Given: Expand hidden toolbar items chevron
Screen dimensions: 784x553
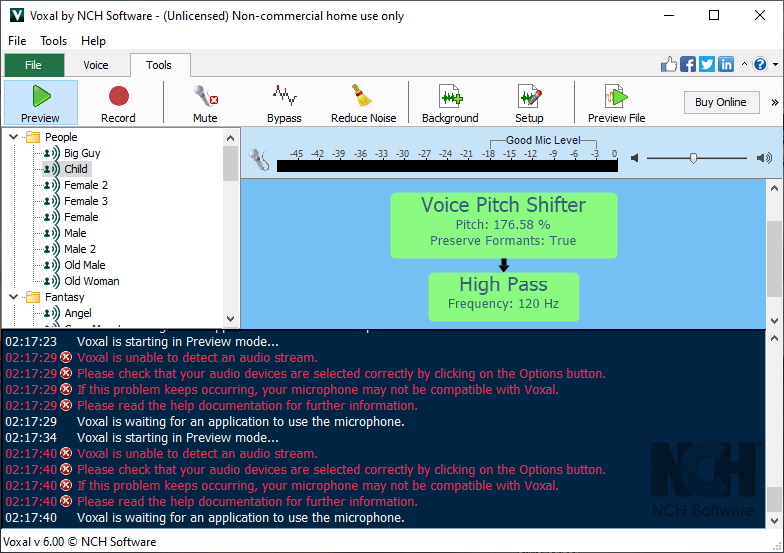Looking at the screenshot, I should [774, 102].
